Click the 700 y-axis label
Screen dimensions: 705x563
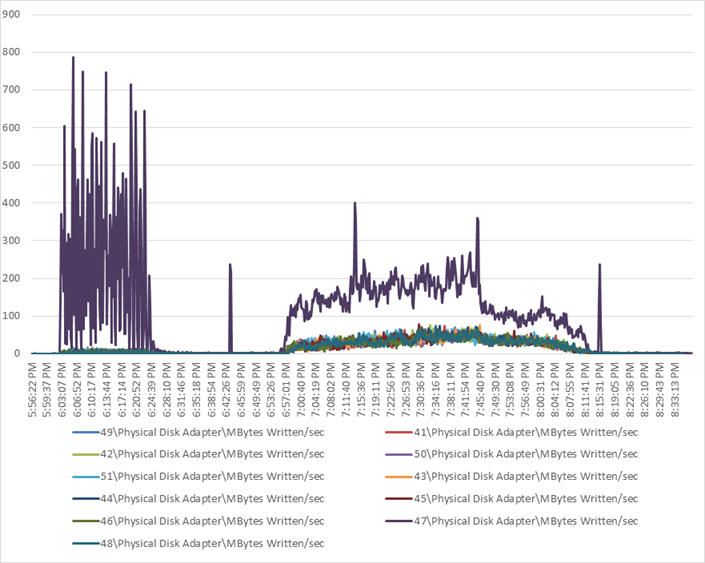point(11,89)
